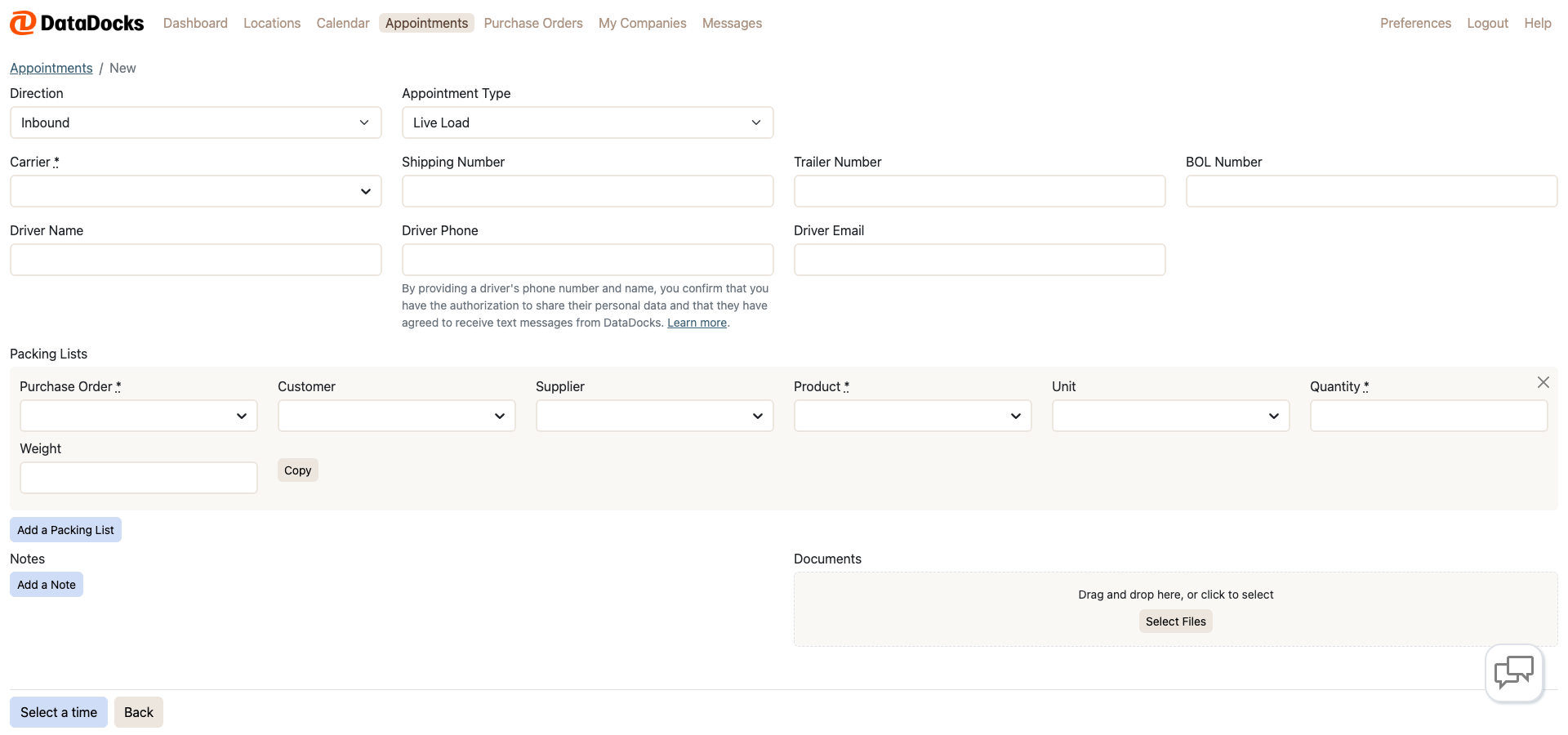The width and height of the screenshot is (1568, 735).
Task: Open the Messages page
Action: point(732,23)
